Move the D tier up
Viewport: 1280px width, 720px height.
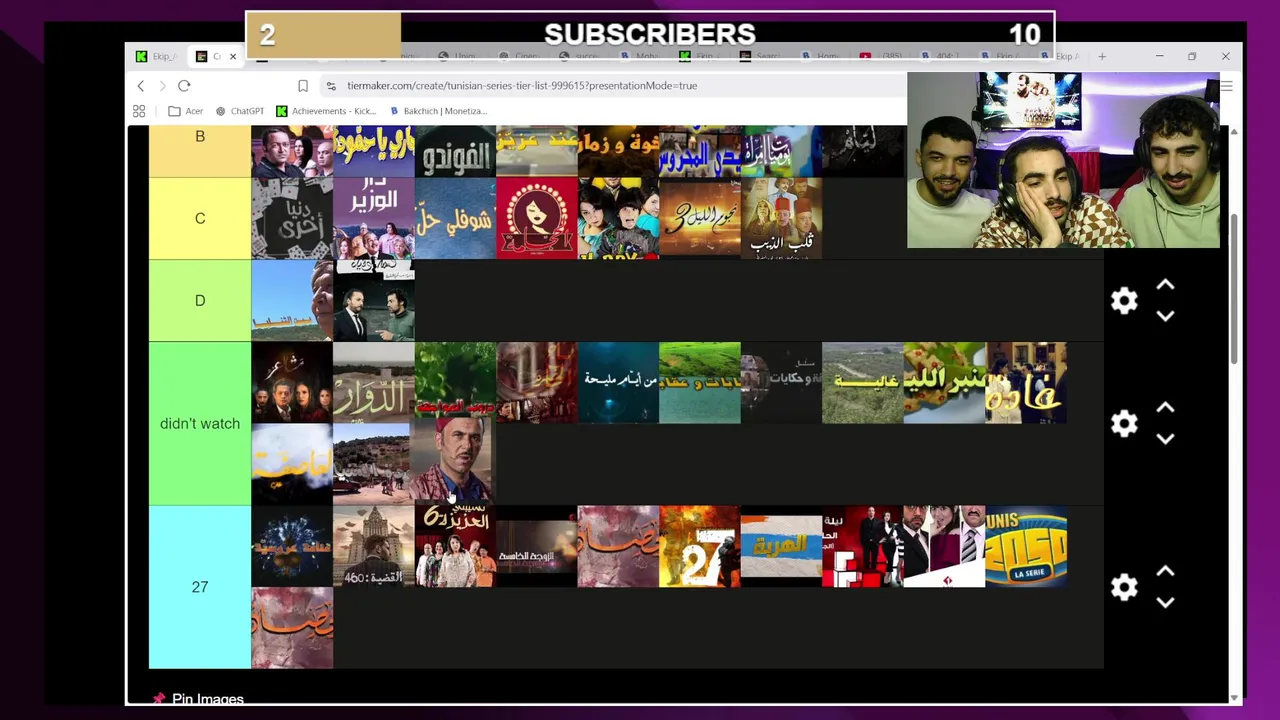[x=1165, y=286]
